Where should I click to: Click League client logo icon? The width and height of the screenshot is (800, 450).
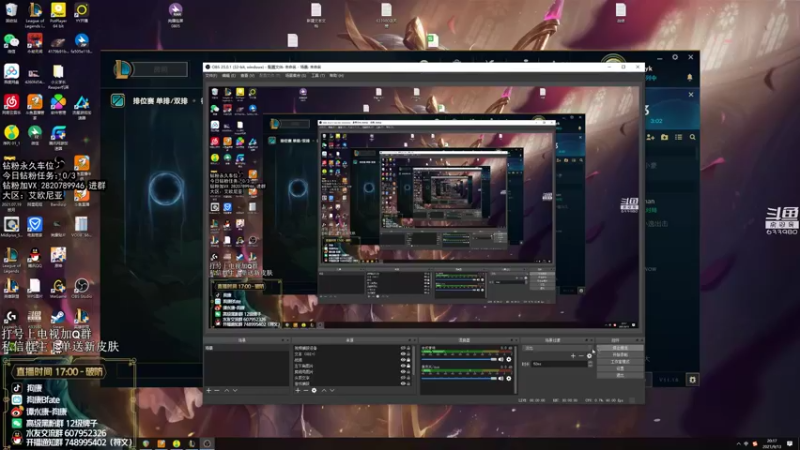click(122, 69)
